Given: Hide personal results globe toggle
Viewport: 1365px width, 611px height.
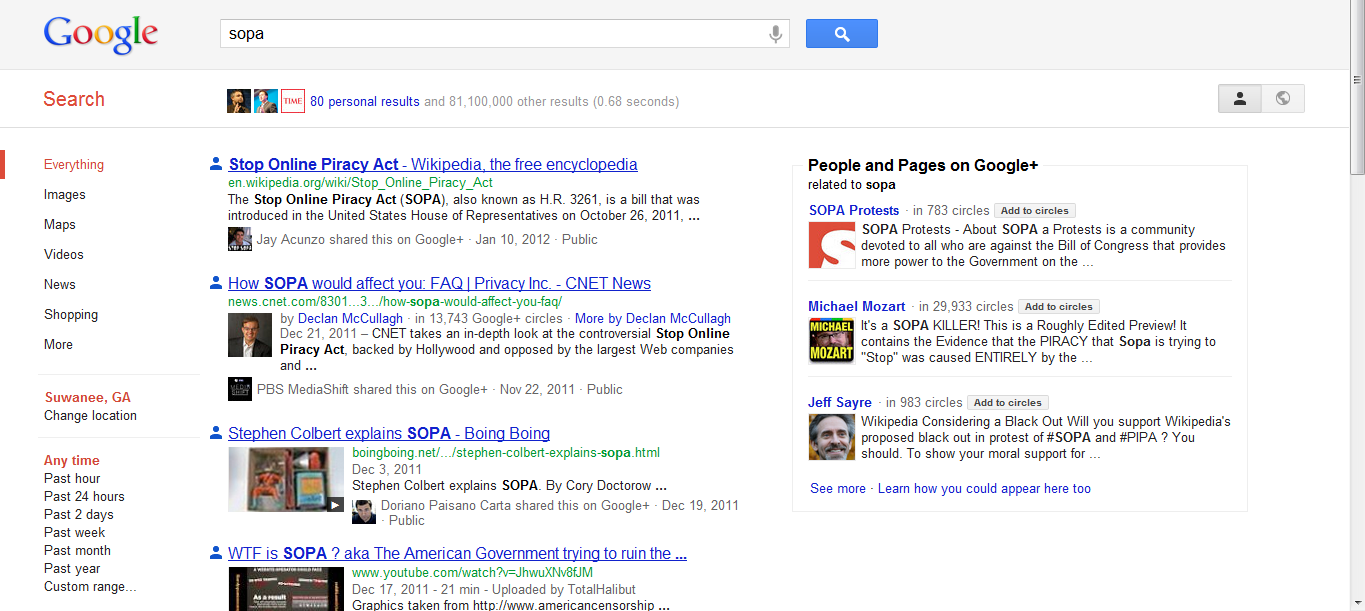Looking at the screenshot, I should coord(1283,99).
